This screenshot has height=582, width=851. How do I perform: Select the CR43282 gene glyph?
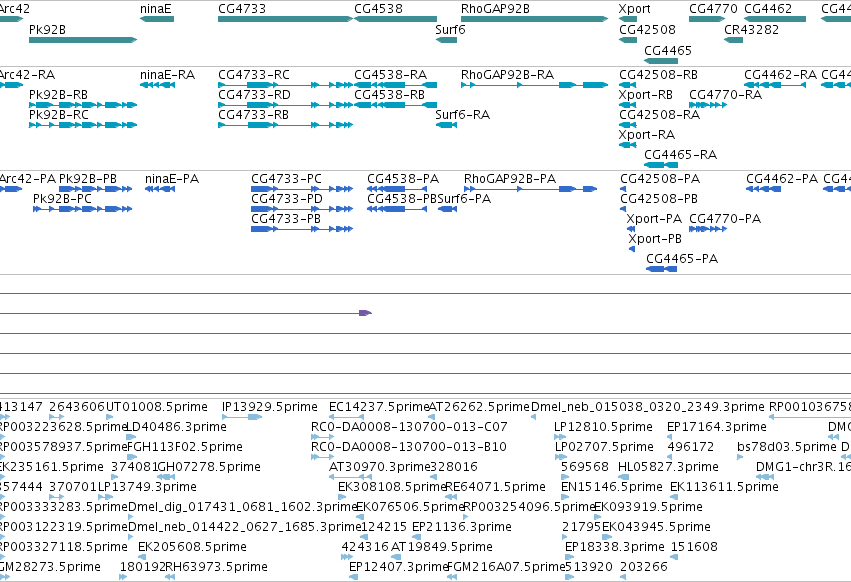coord(733,40)
